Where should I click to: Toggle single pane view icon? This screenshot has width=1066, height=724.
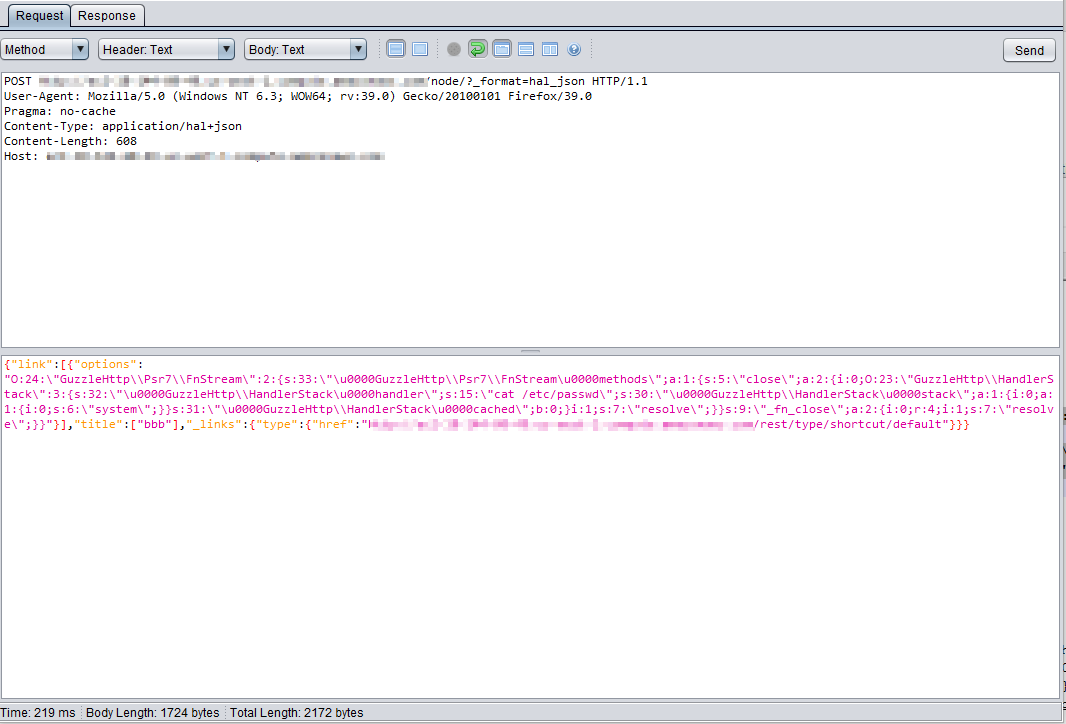pyautogui.click(x=420, y=49)
